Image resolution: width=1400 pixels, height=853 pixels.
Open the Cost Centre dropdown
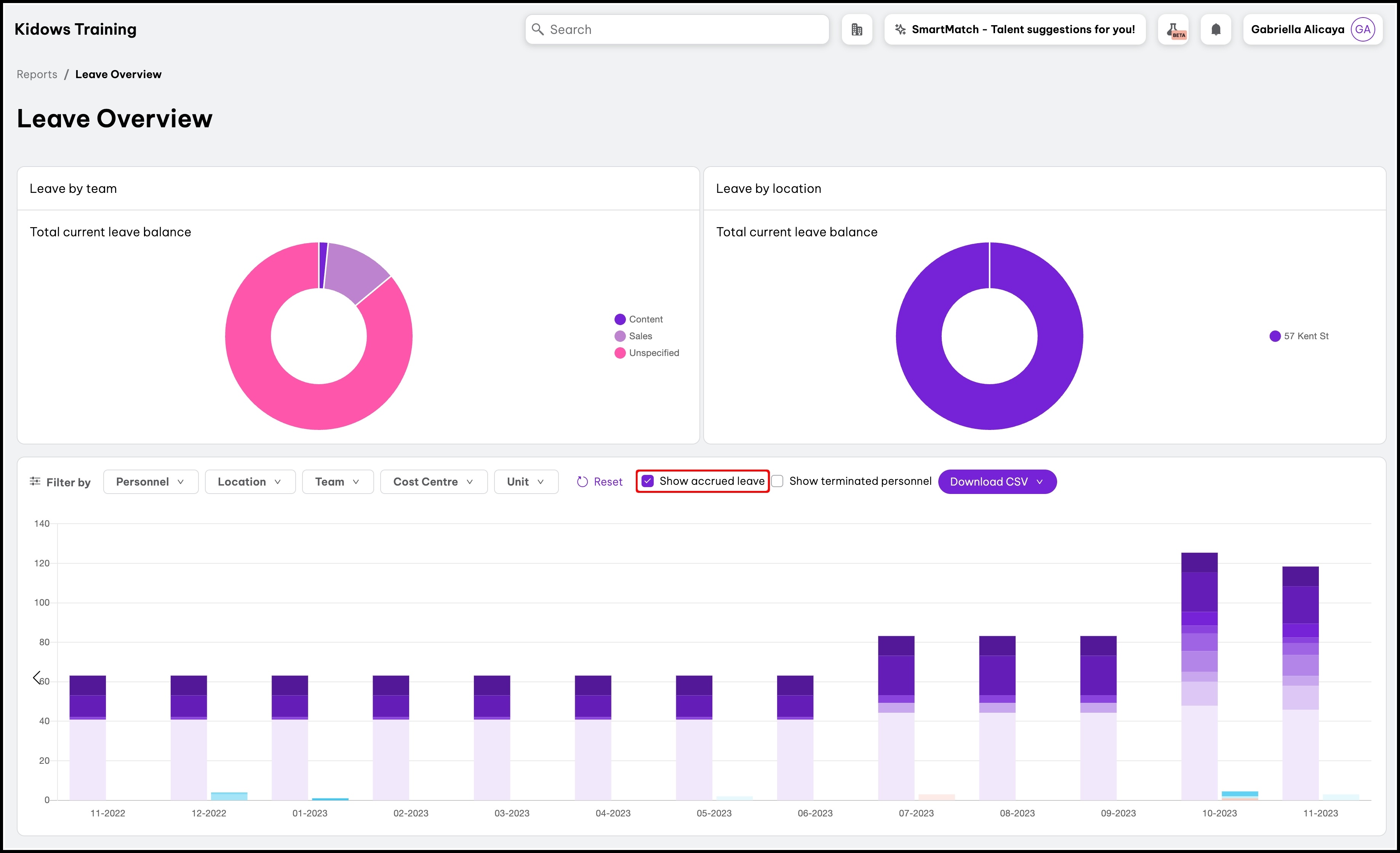433,482
